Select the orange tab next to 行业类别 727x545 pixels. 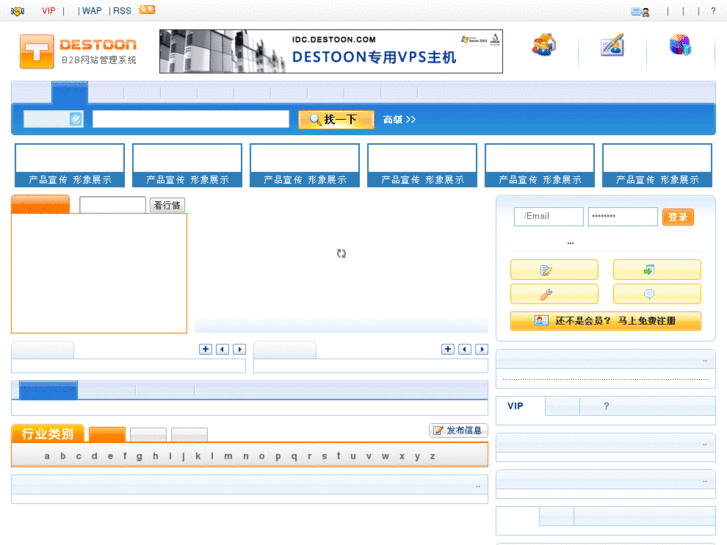click(107, 435)
